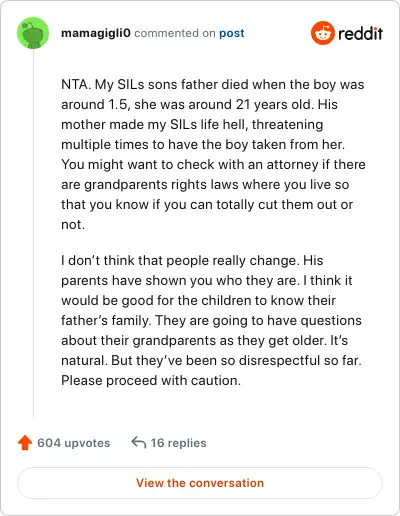Click the line beginning "are grandparents rights laws"
Image resolution: width=400 pixels, height=516 pixels.
coord(205,185)
